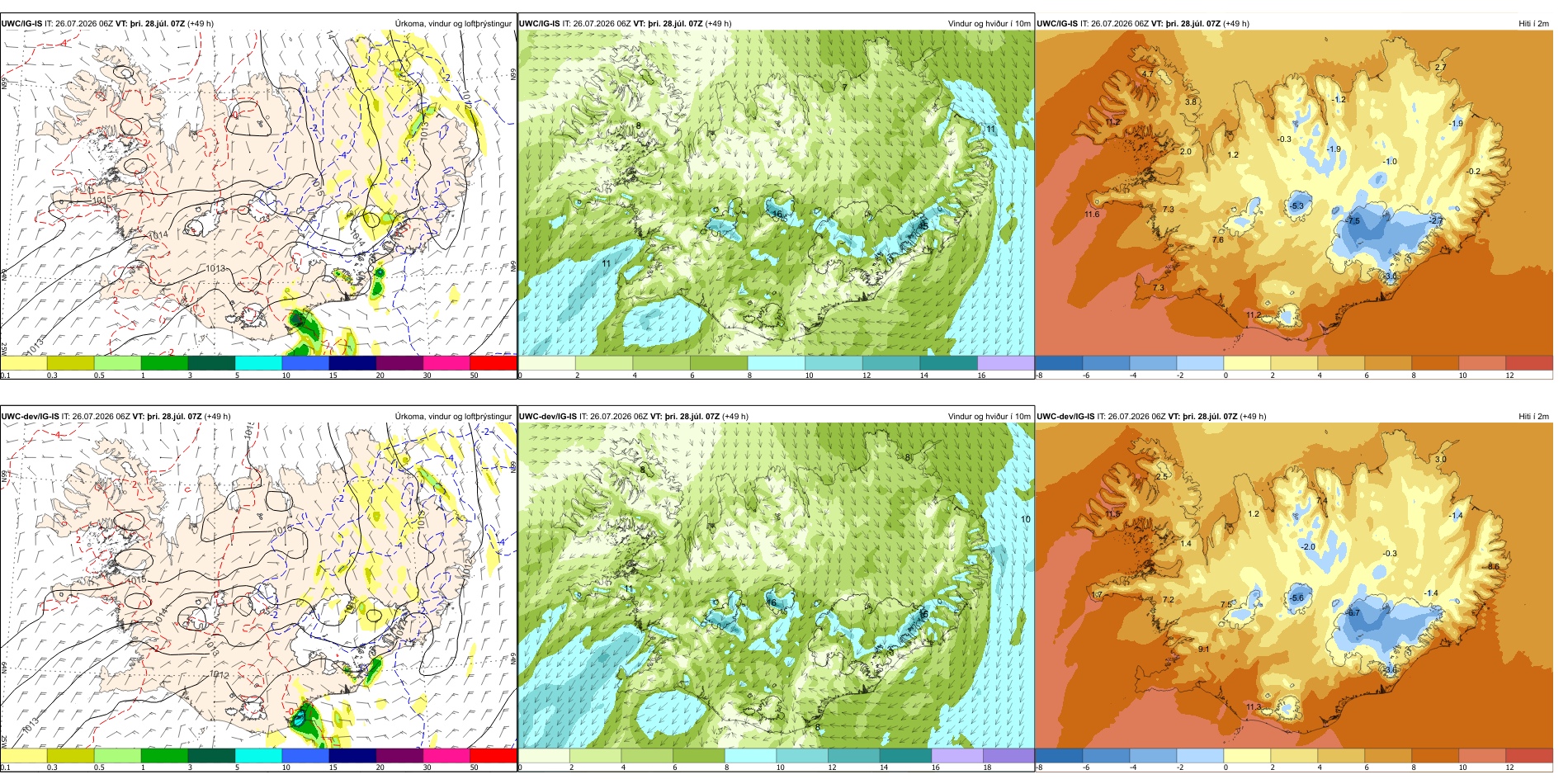Click the pale cyan 8–10 swatch in UWC/IG-IS wind legend

click(x=776, y=362)
